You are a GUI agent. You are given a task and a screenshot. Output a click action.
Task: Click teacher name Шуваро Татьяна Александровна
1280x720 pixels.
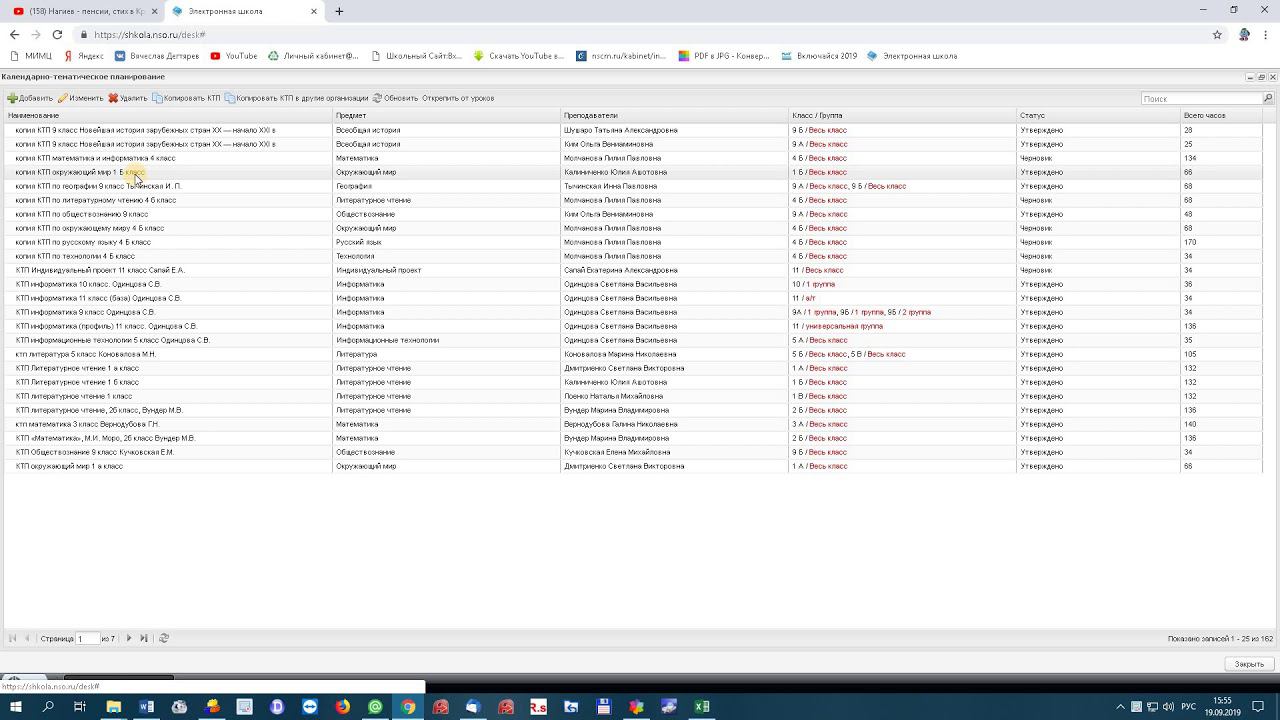620,130
